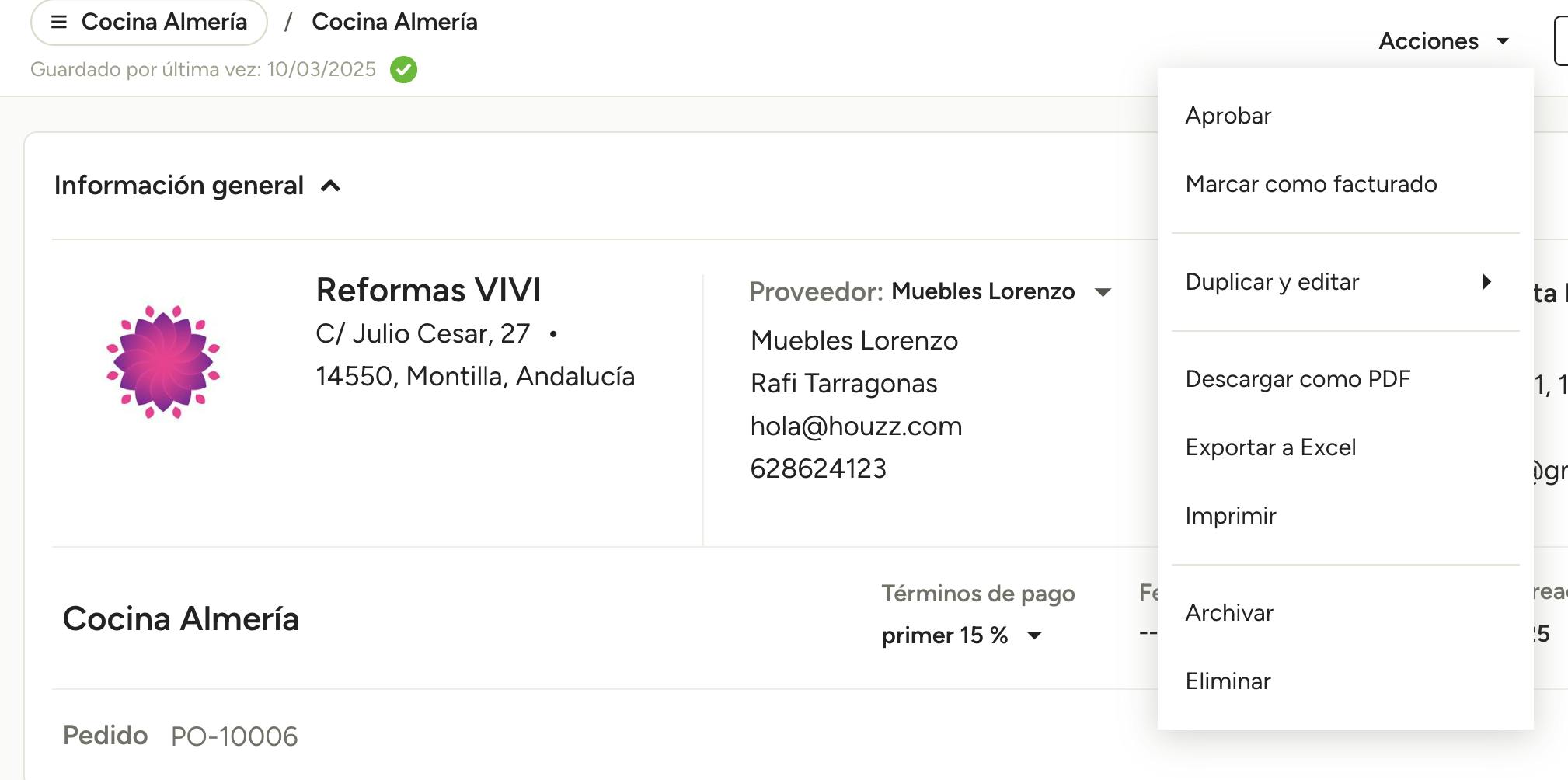
Task: Open the Proveedor Muebles Lorenzo dropdown
Action: (1103, 292)
